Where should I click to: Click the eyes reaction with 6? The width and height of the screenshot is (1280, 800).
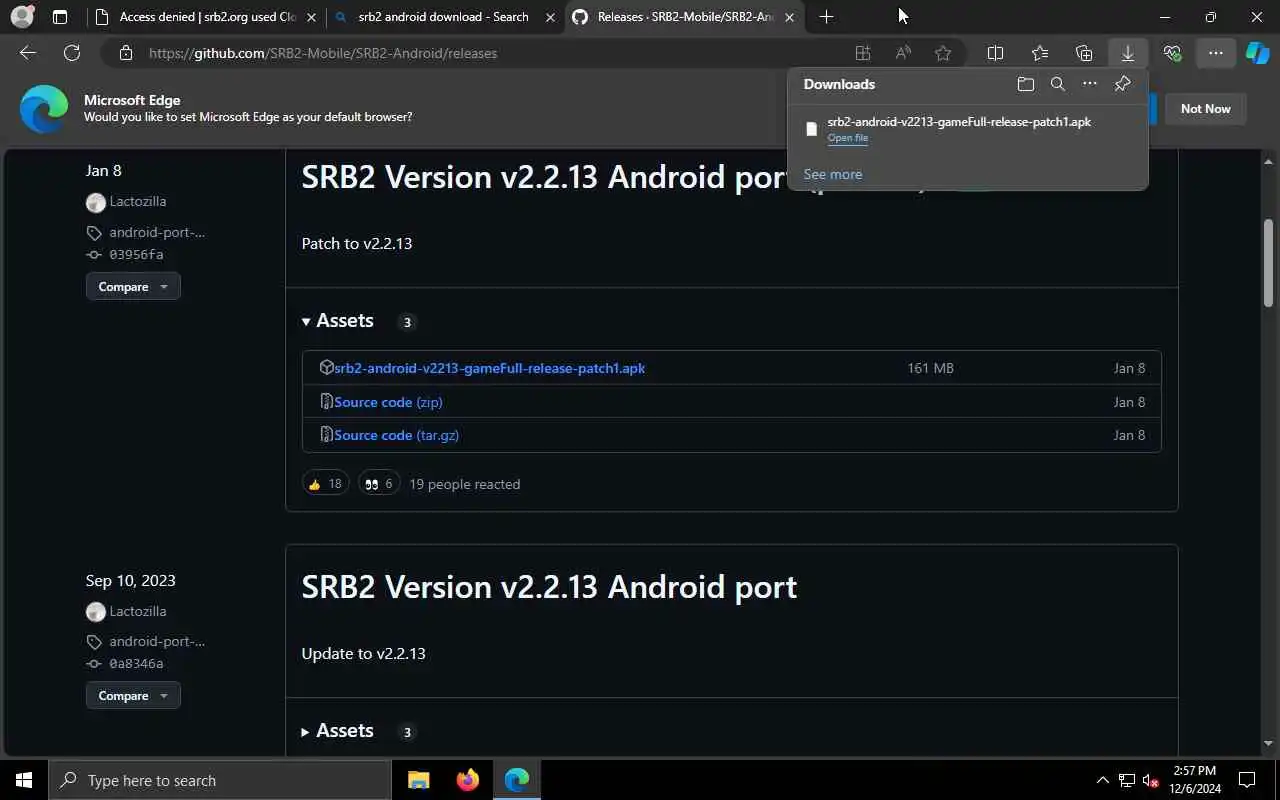pyautogui.click(x=379, y=484)
